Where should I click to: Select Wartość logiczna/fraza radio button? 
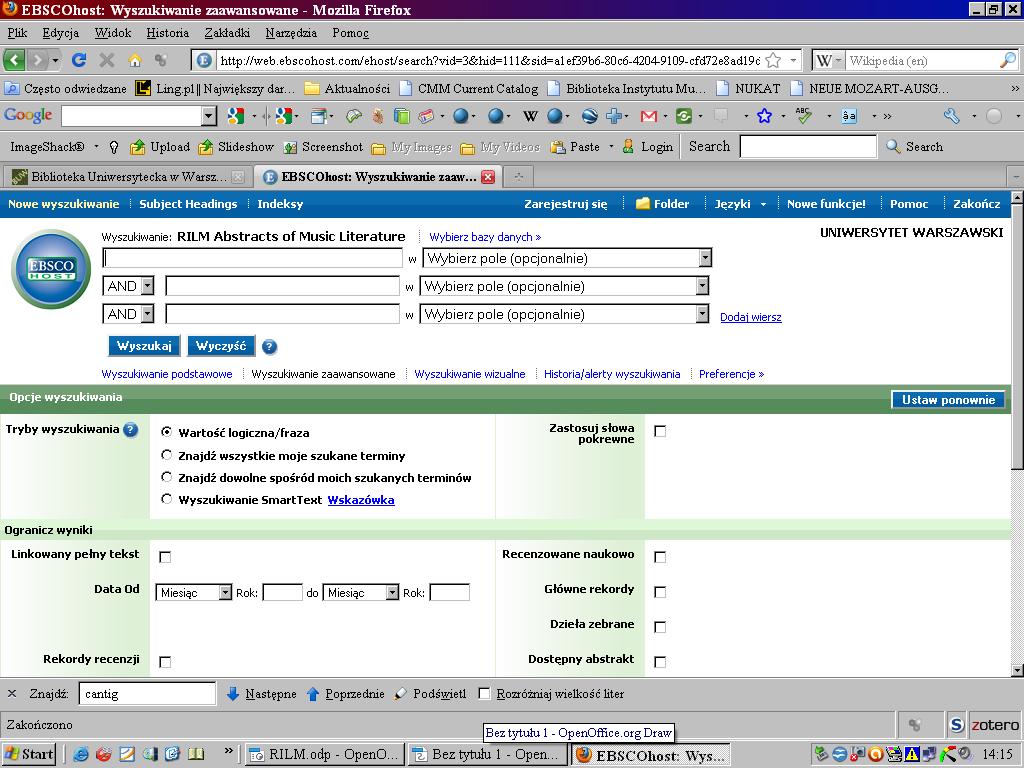167,432
